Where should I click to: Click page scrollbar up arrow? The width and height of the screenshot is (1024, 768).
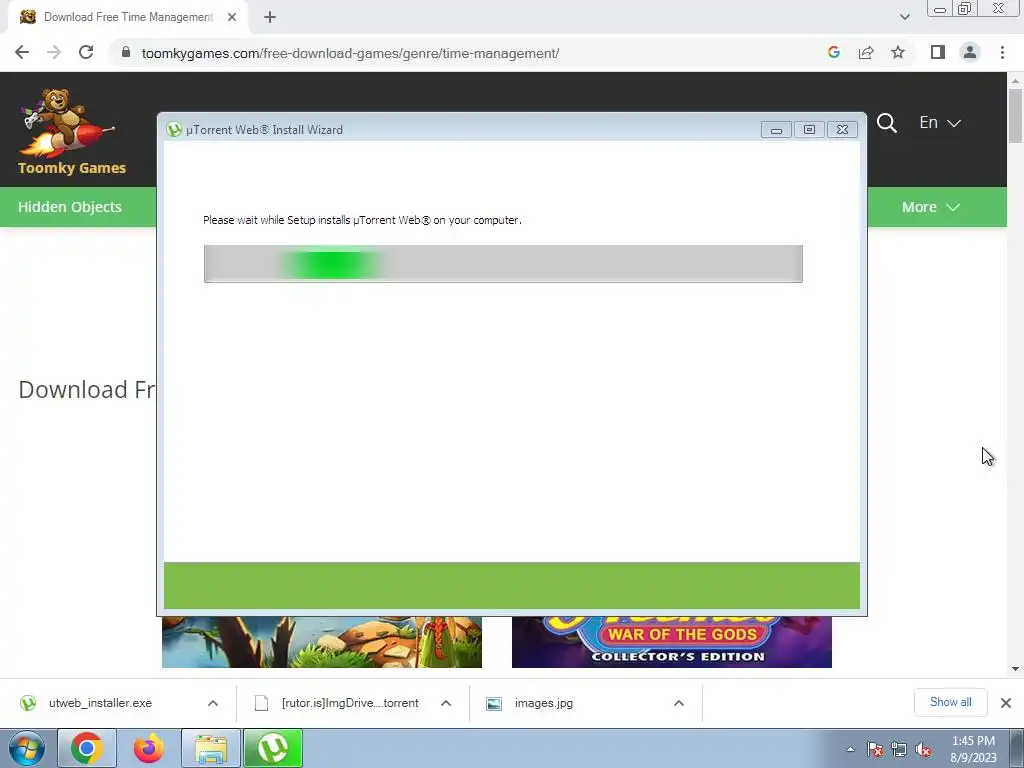click(x=1015, y=81)
